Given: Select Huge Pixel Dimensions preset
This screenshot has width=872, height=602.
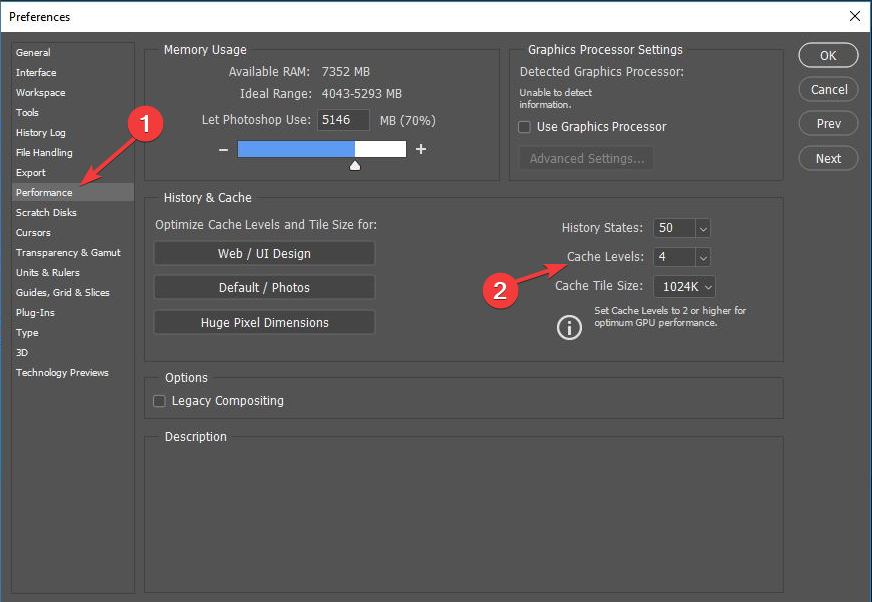Looking at the screenshot, I should coord(264,323).
